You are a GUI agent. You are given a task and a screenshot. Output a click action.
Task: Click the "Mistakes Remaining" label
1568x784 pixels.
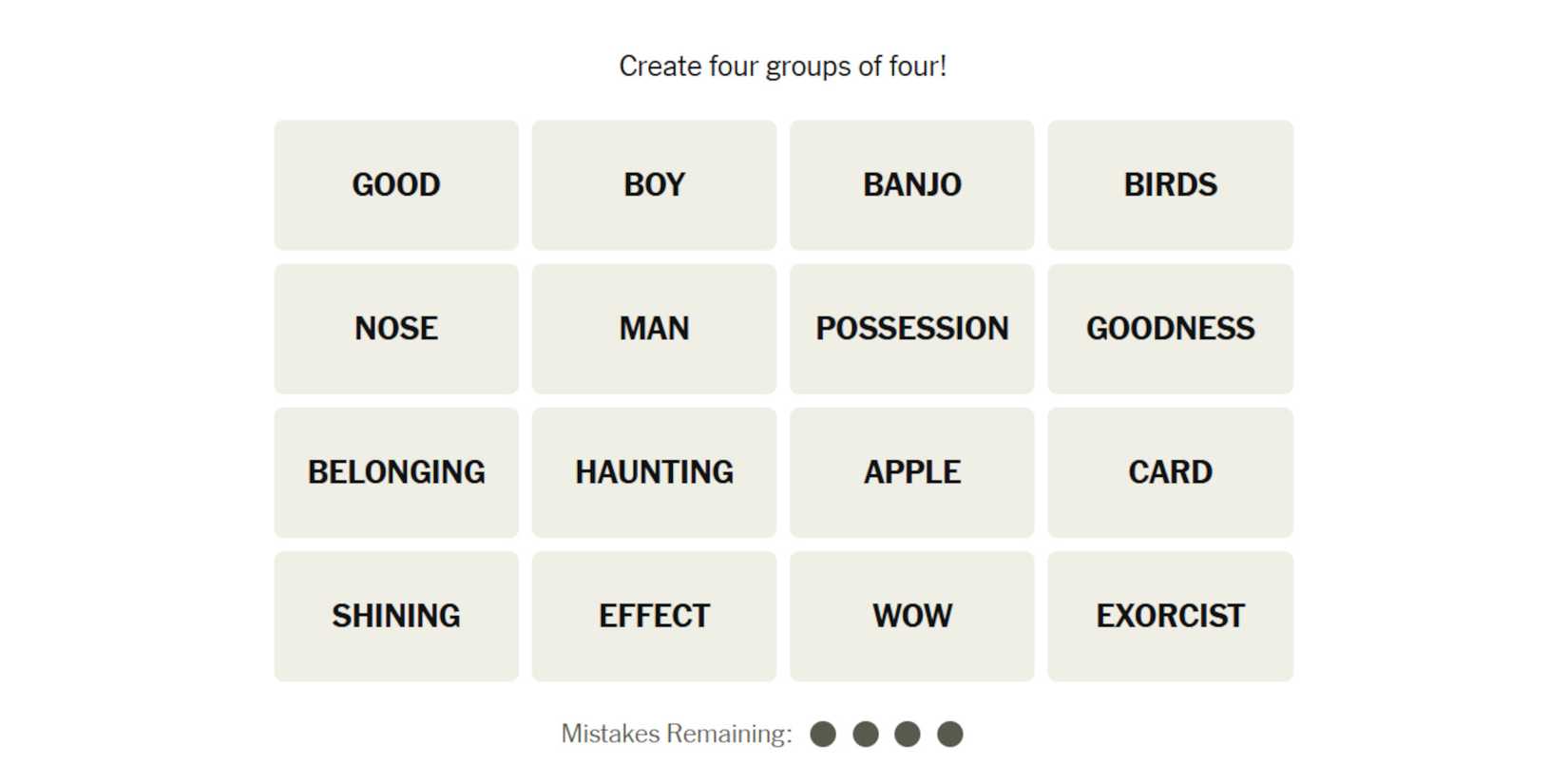click(x=676, y=734)
